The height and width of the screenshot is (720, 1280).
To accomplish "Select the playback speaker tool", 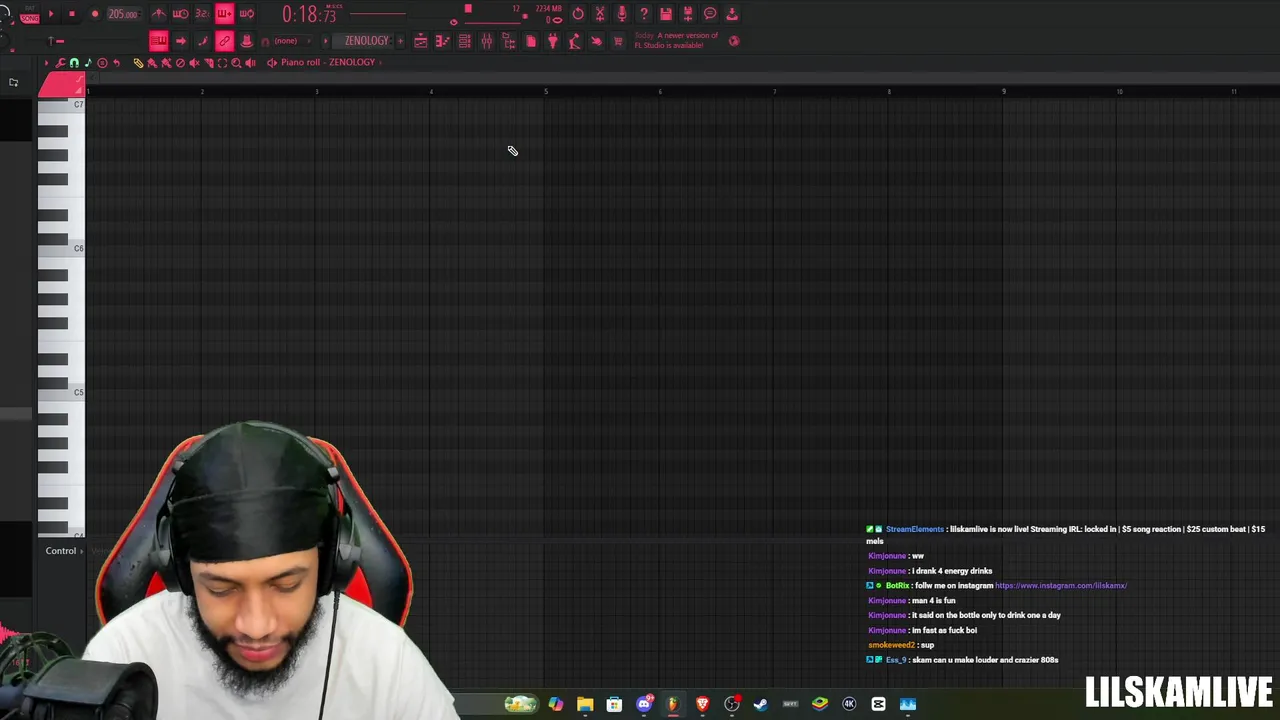I will tap(250, 62).
